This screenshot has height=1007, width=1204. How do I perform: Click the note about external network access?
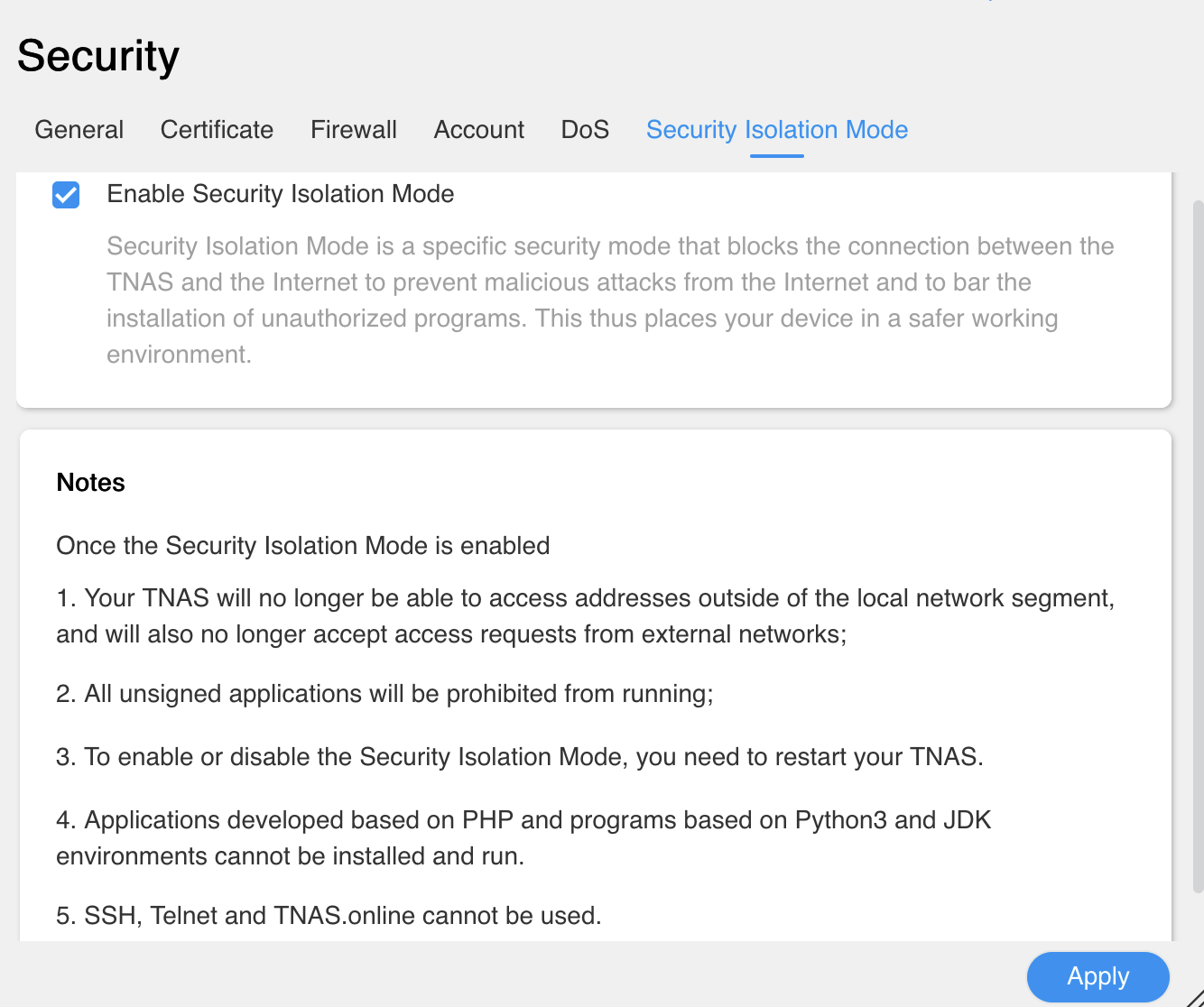(585, 615)
